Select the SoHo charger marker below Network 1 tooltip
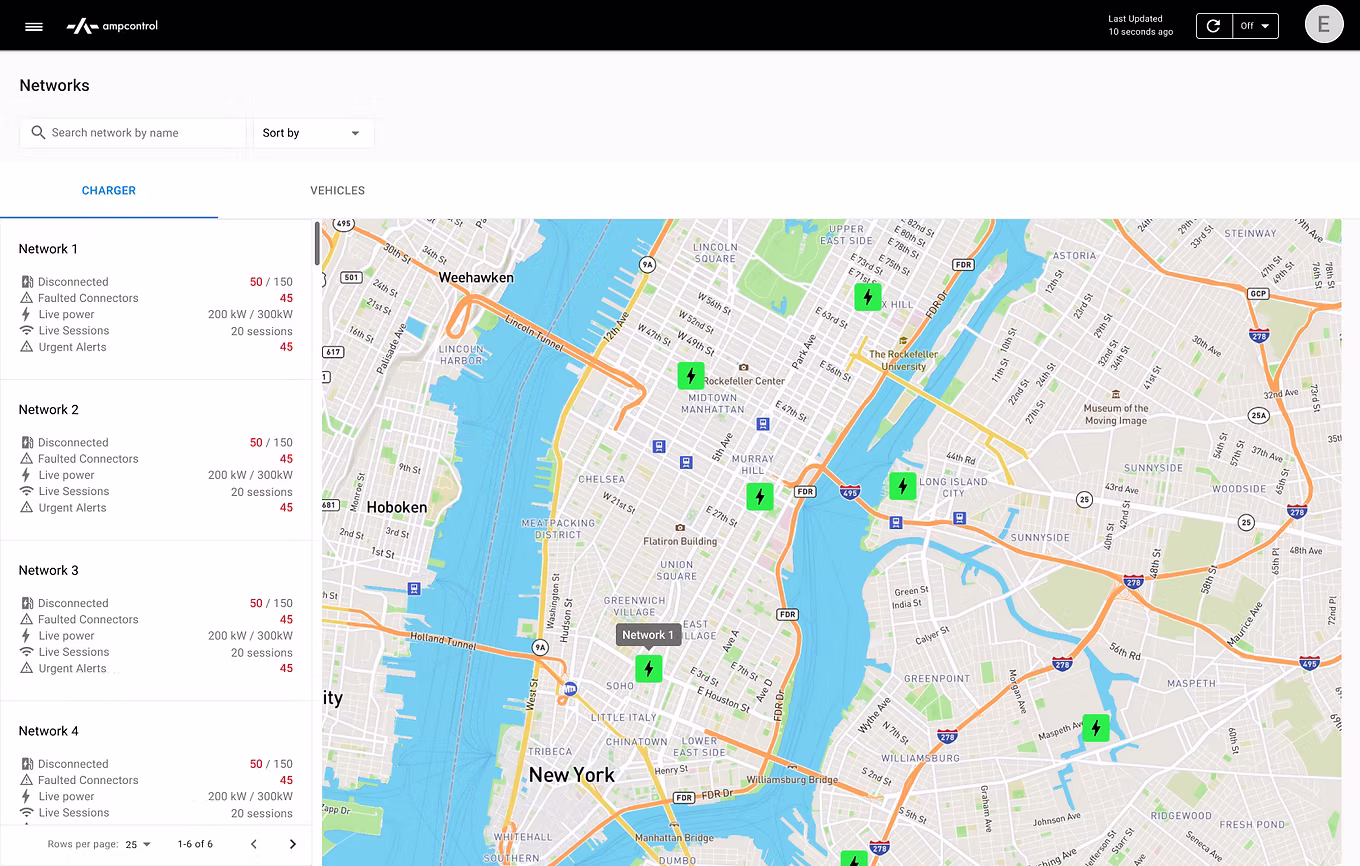 pyautogui.click(x=649, y=668)
